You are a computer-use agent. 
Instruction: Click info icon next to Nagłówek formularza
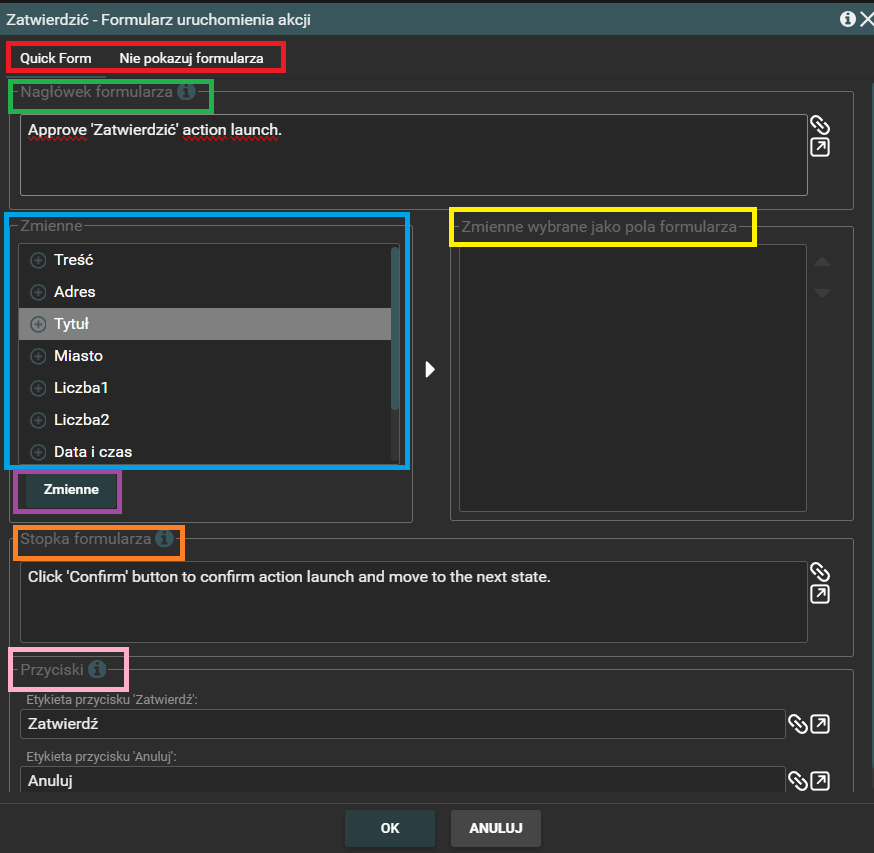[186, 92]
